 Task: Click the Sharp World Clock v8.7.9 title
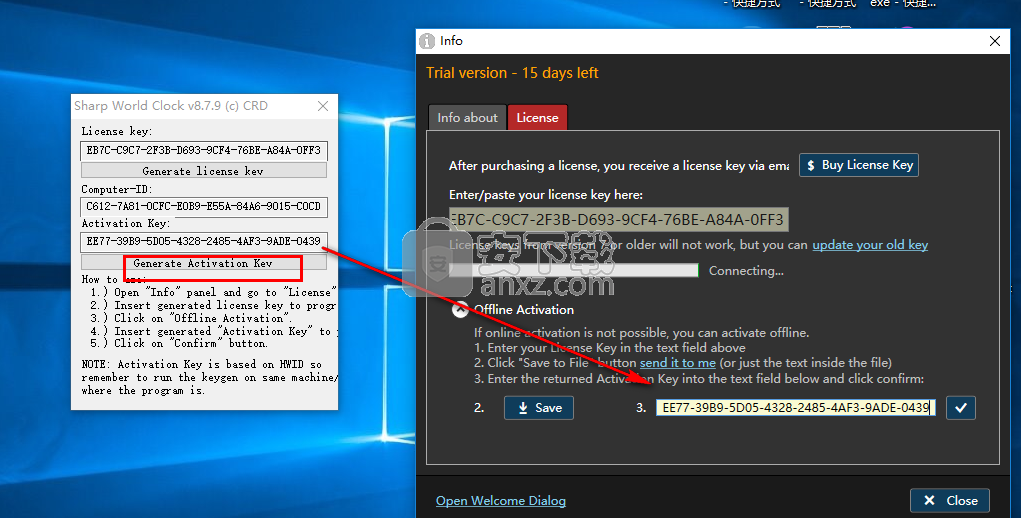pyautogui.click(x=171, y=106)
